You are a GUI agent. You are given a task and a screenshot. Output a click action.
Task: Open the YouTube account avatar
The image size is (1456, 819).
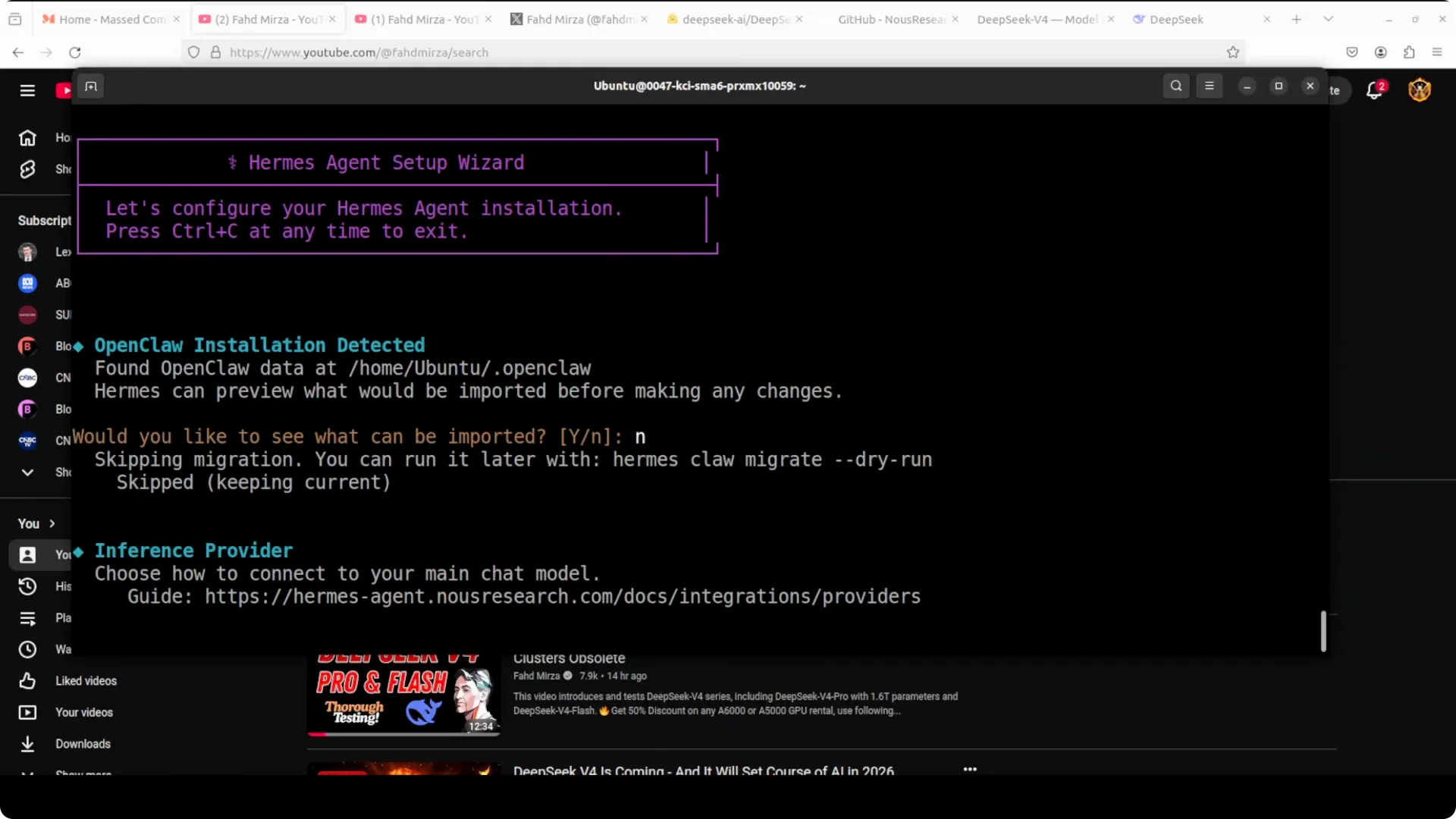pos(1420,90)
